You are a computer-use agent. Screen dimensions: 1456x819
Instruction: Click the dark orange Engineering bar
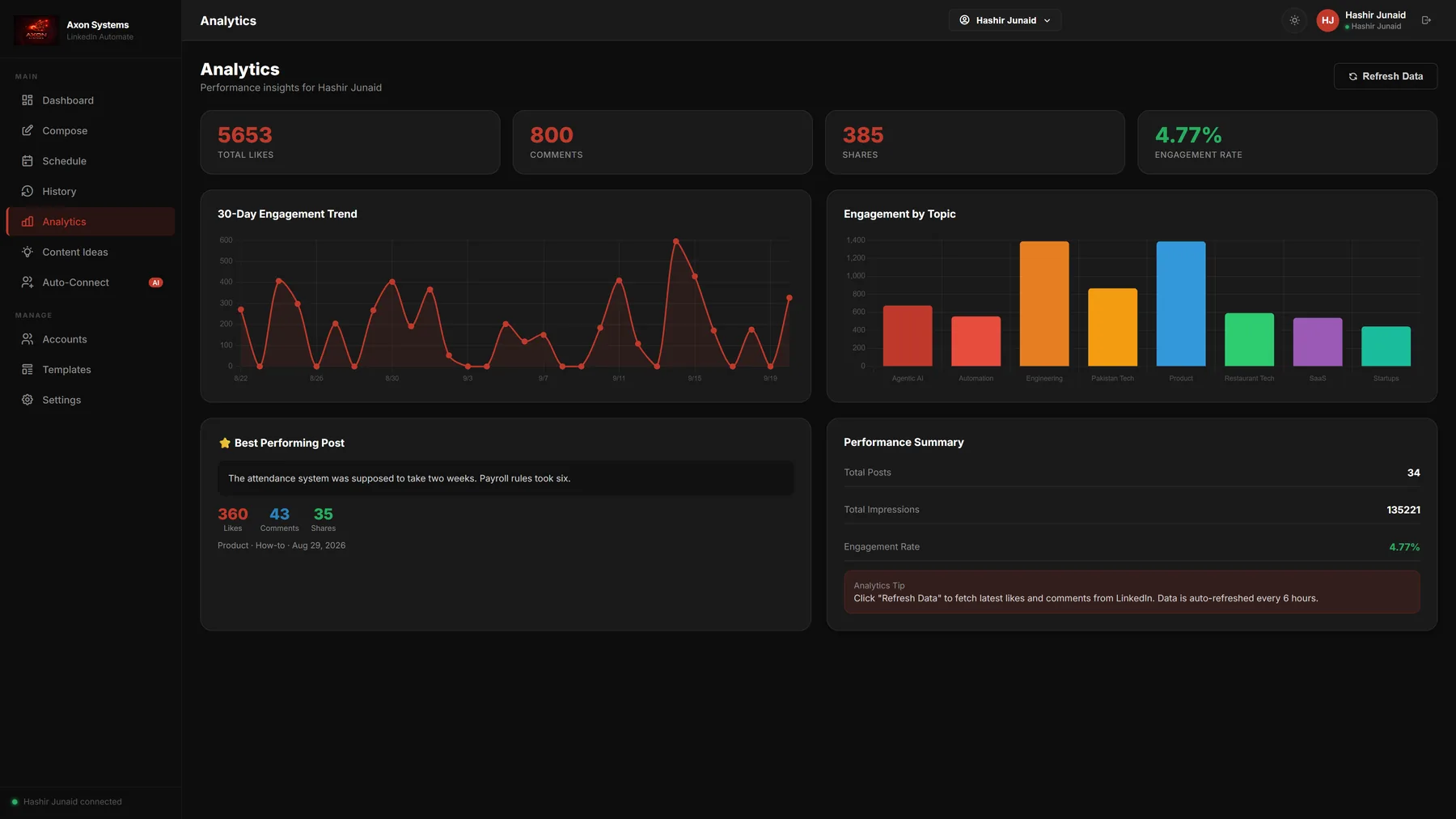(1044, 303)
